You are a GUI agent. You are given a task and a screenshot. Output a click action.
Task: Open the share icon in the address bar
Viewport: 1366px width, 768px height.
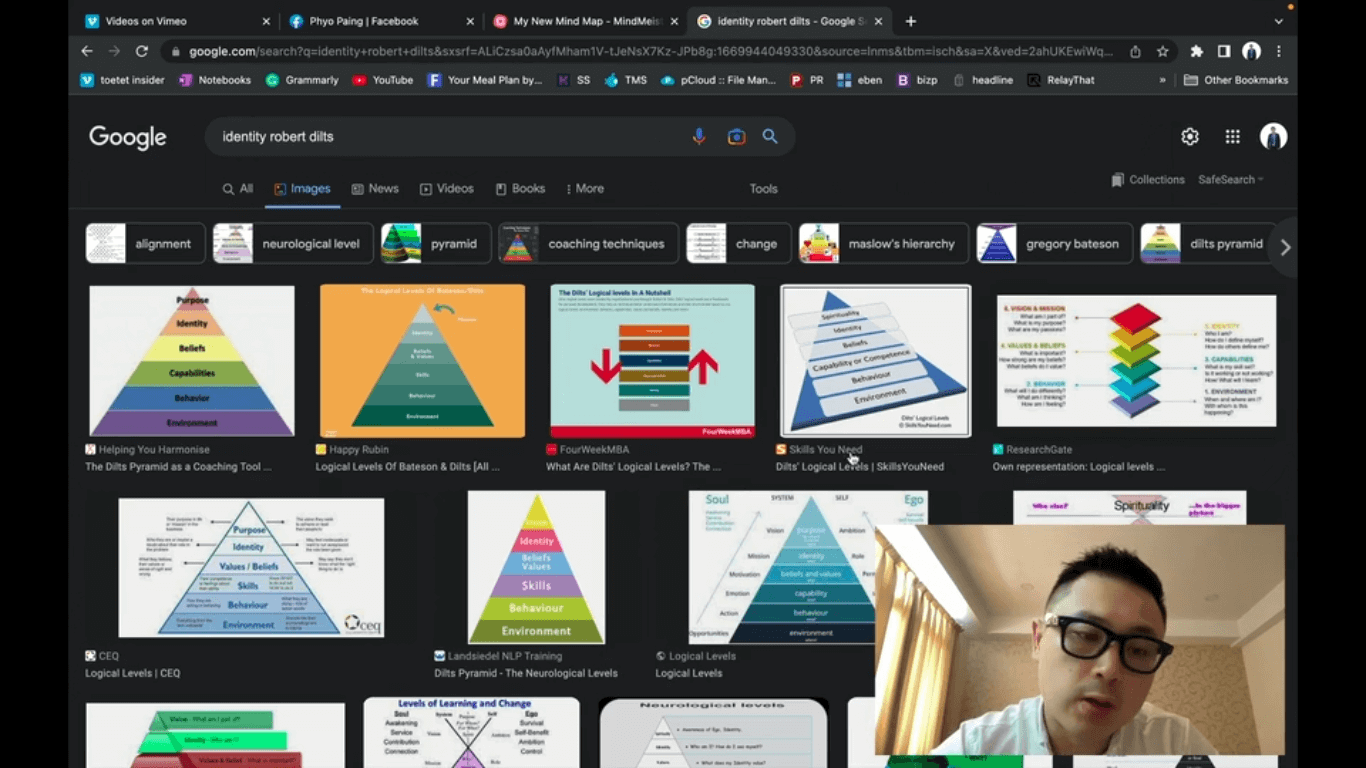point(1135,51)
